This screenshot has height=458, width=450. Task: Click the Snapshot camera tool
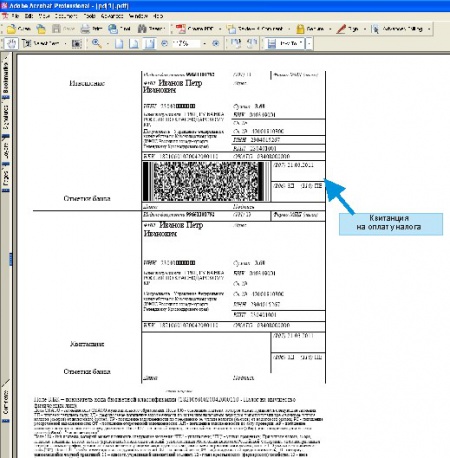coord(77,43)
